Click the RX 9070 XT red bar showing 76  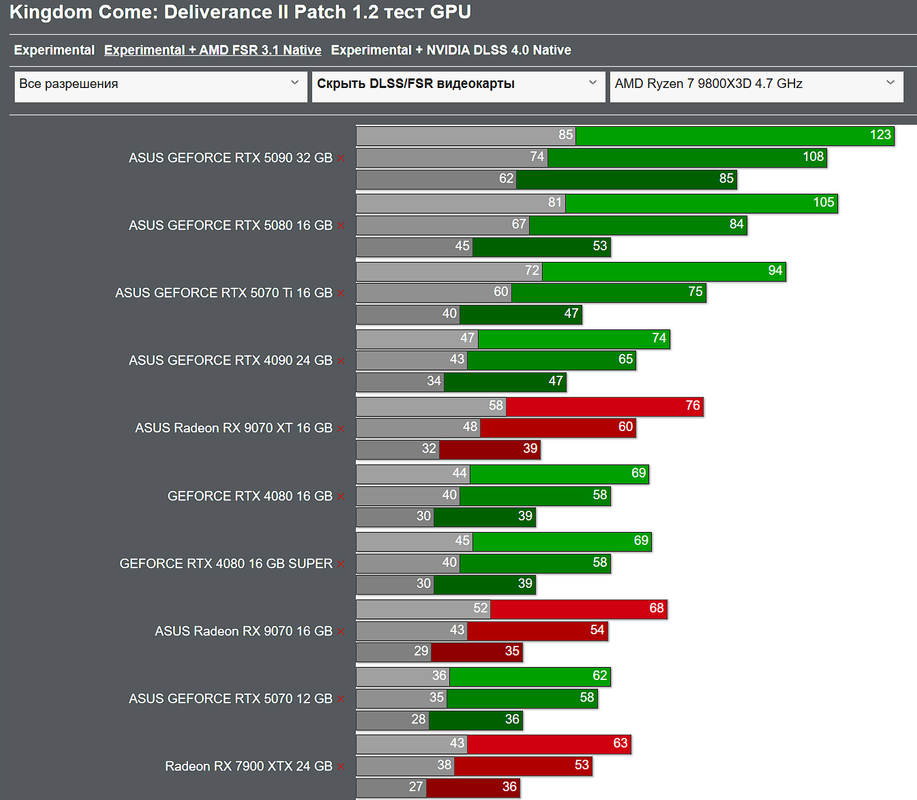click(x=605, y=406)
